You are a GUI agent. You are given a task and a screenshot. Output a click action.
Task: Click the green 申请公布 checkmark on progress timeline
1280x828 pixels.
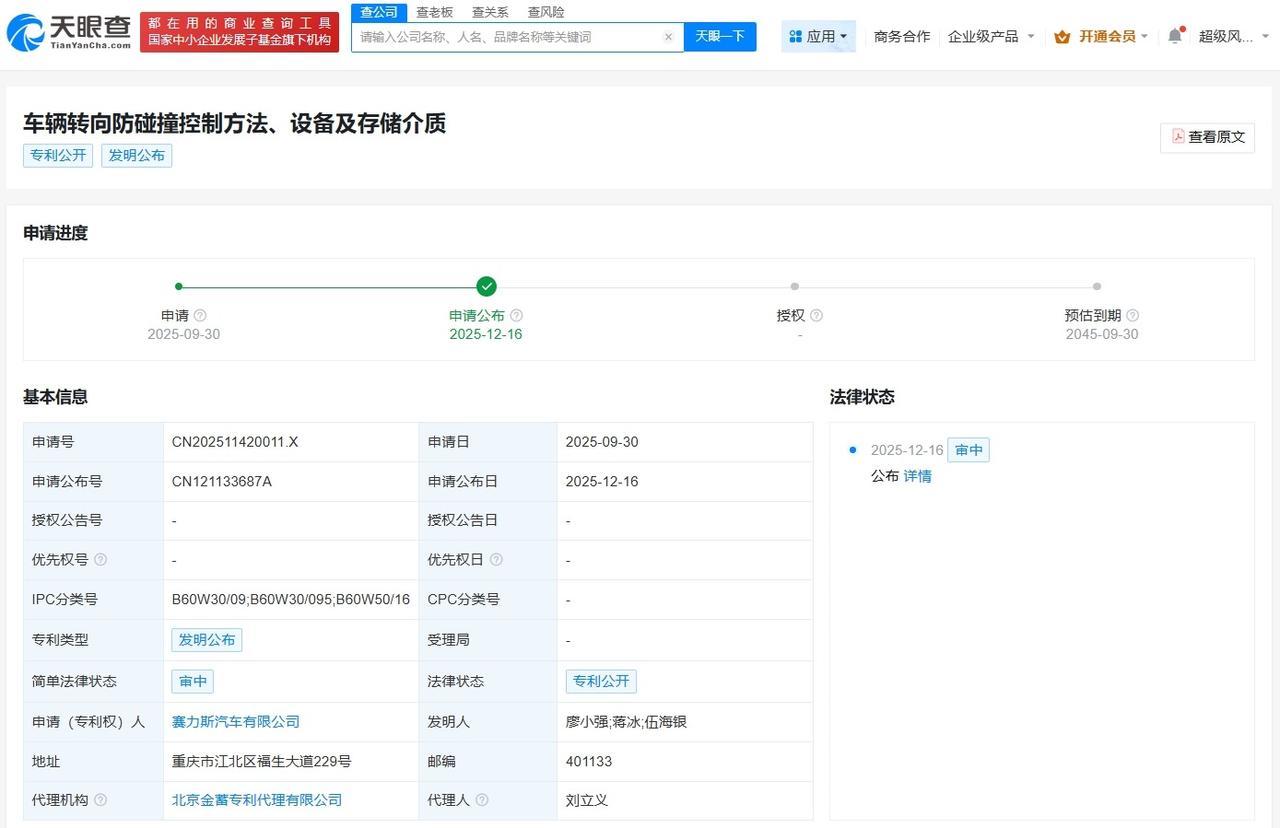(x=486, y=286)
